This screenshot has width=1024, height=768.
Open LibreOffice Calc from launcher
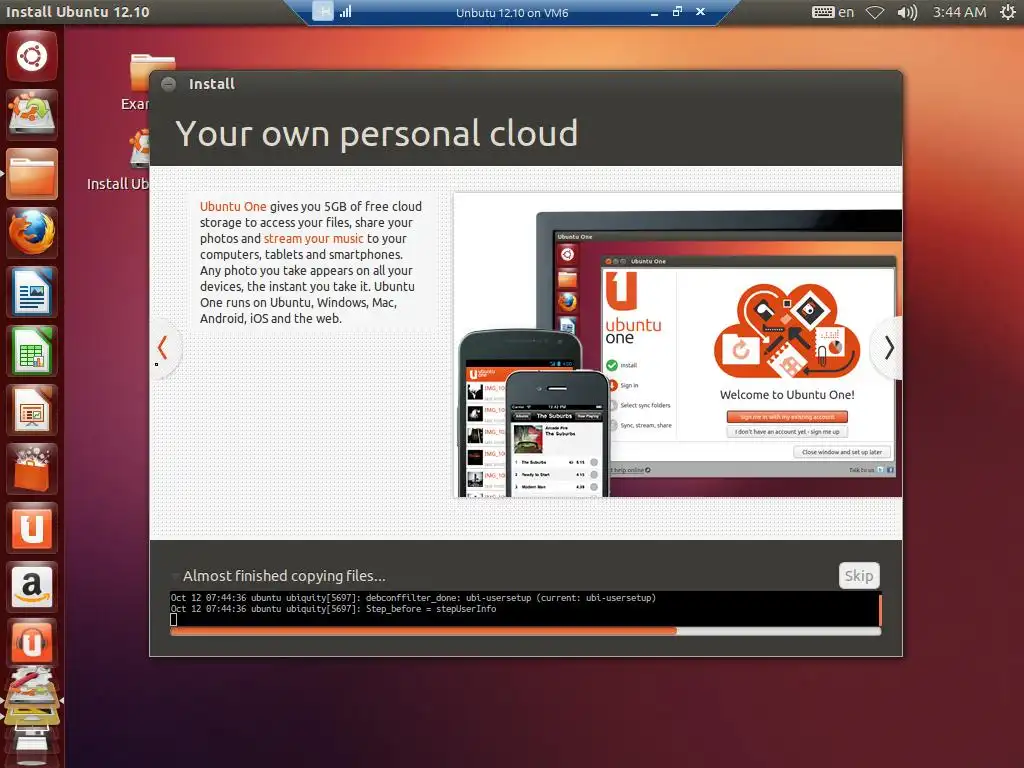coord(32,351)
